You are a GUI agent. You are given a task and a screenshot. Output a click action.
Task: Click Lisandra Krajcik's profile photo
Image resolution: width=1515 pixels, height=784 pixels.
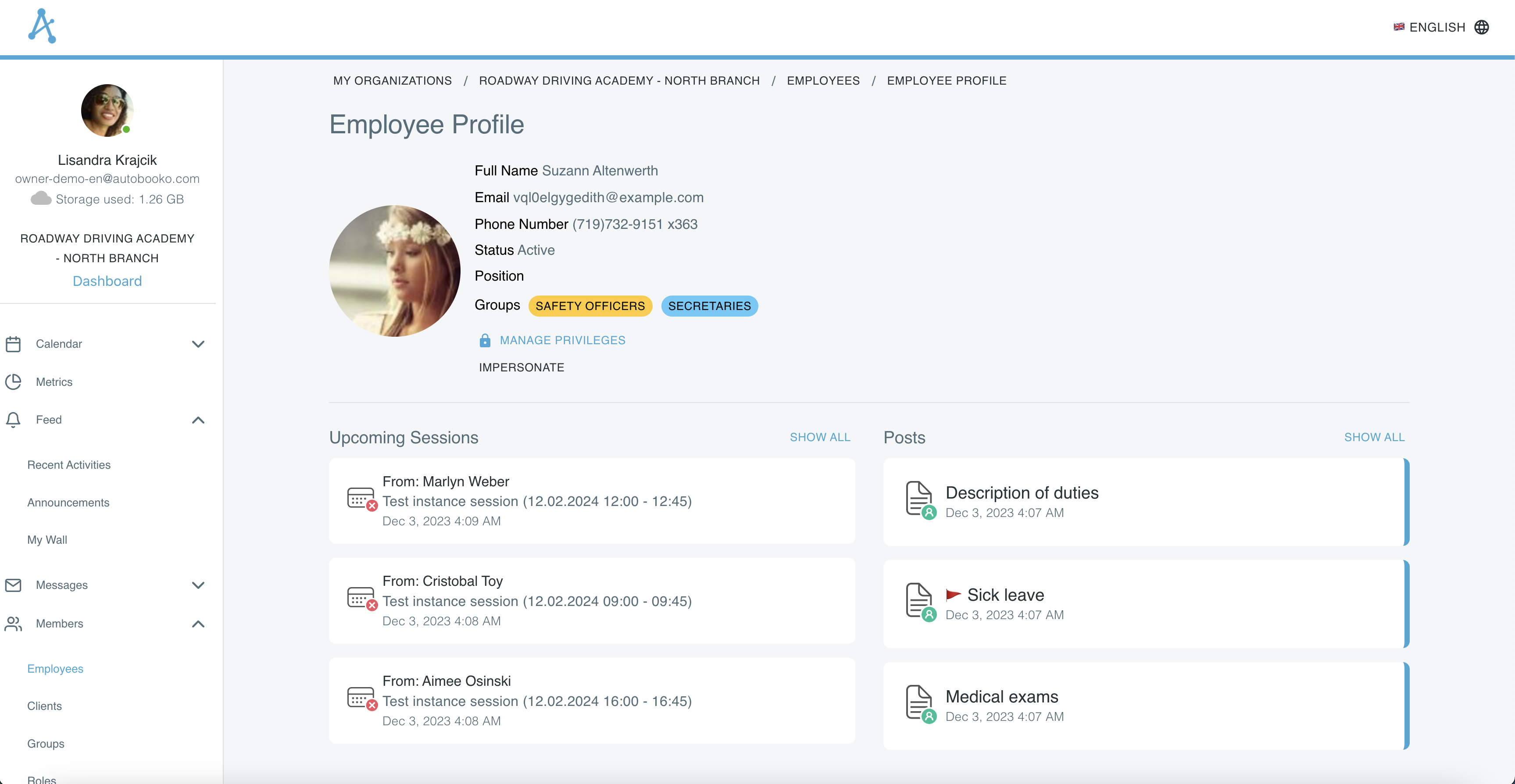[x=107, y=110]
